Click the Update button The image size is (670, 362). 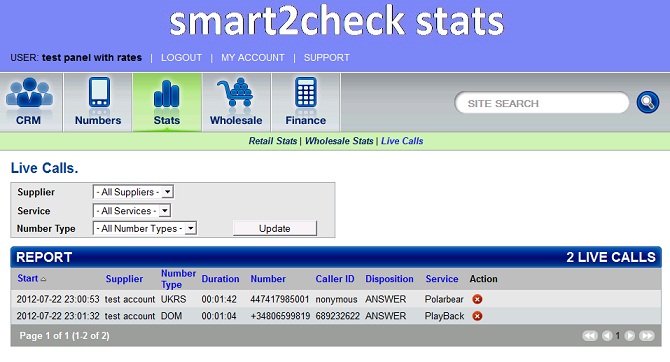(275, 228)
